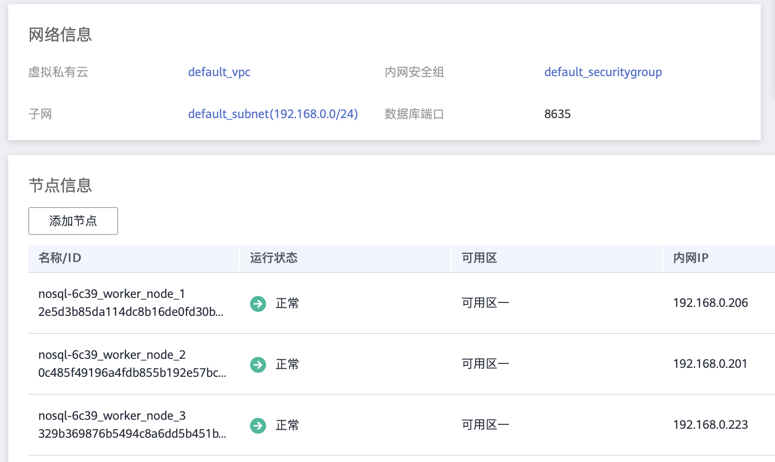Screen dimensions: 775x462
Task: Click the database port value 8635
Action: 557,114
